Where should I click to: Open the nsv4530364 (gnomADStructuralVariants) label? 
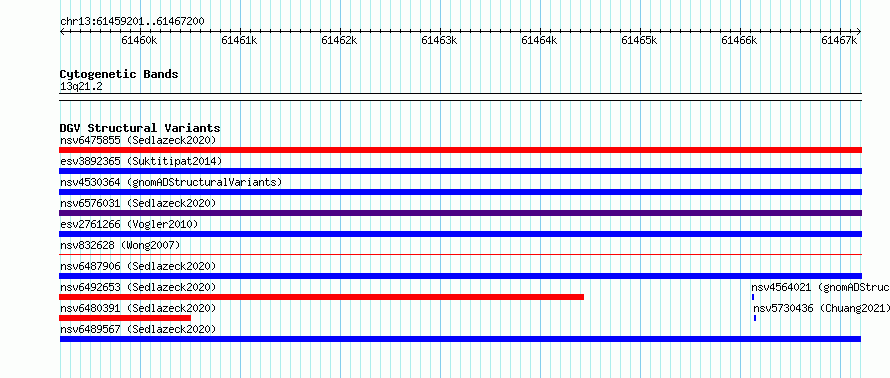(x=171, y=182)
